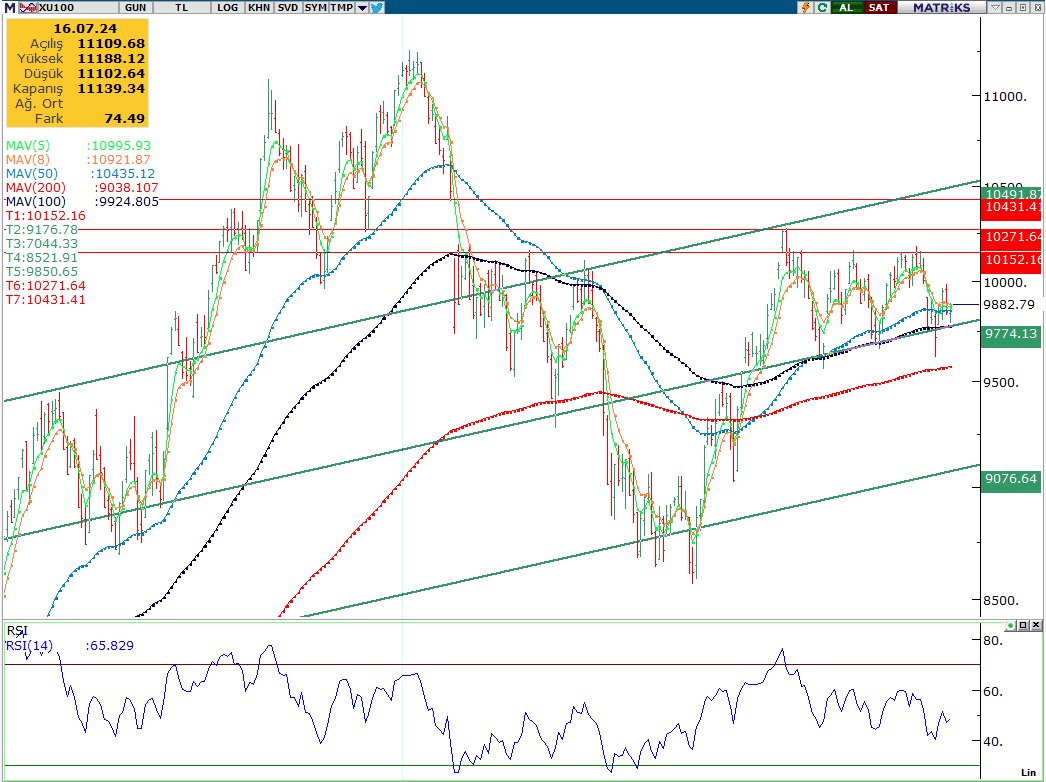Click the RSI(14) value label
Image resolution: width=1046 pixels, height=782 pixels.
tap(69, 645)
